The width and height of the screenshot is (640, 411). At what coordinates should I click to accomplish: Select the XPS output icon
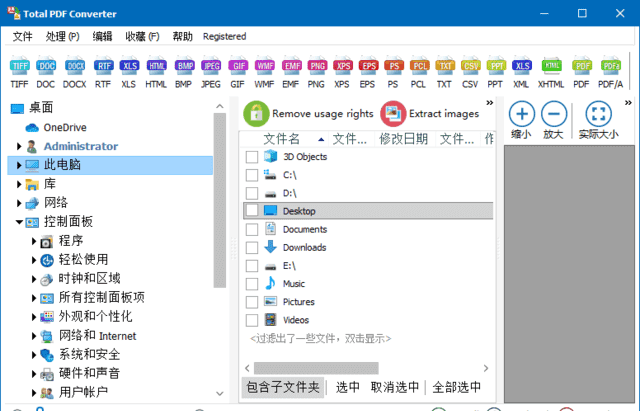343,66
